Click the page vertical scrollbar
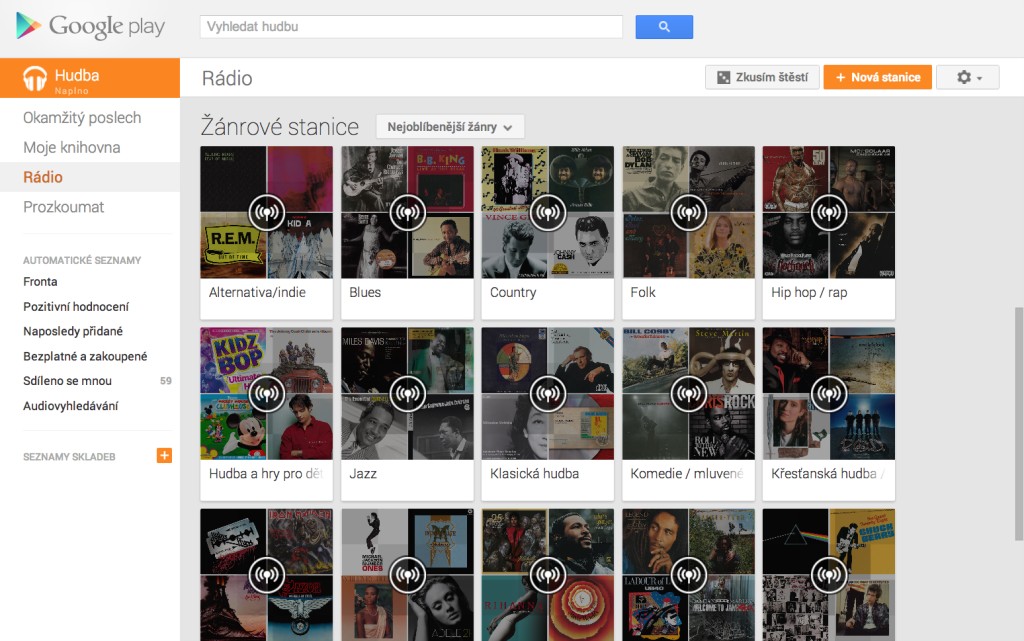The image size is (1024, 641). [1018, 424]
